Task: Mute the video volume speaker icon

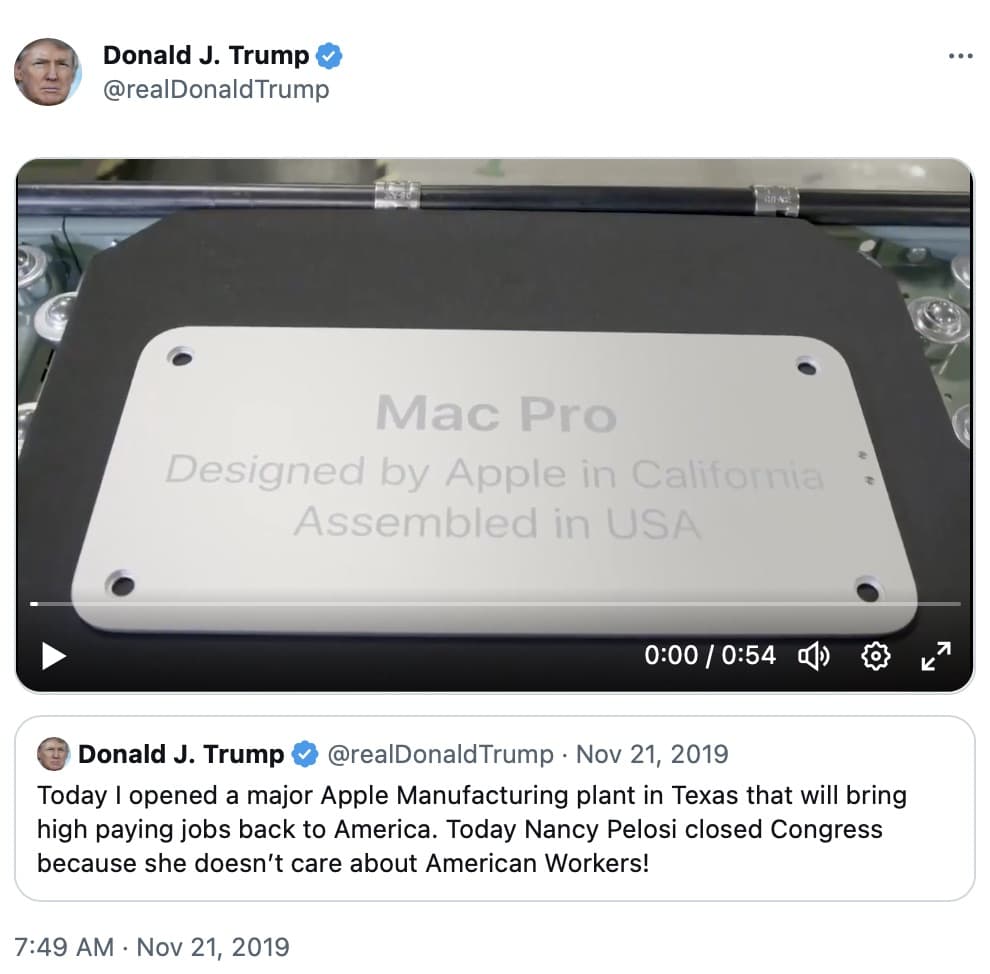Action: (x=814, y=656)
